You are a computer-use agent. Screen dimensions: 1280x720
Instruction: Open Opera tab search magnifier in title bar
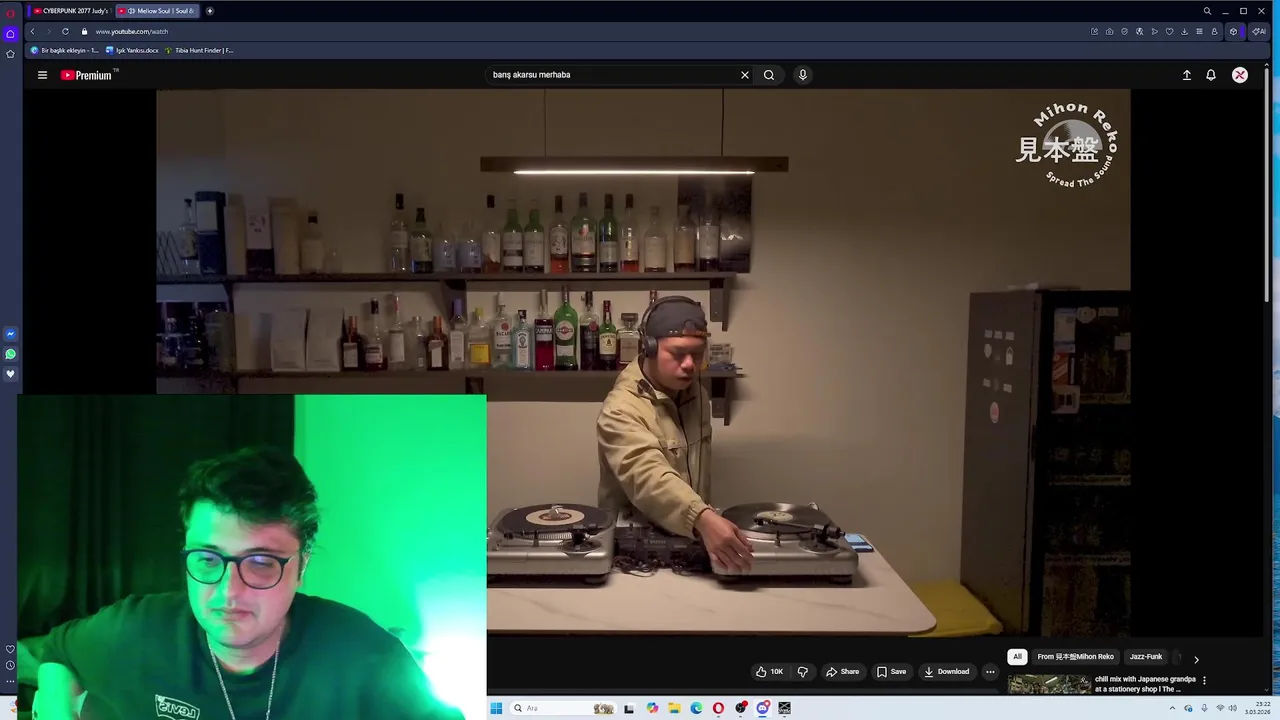(1207, 11)
